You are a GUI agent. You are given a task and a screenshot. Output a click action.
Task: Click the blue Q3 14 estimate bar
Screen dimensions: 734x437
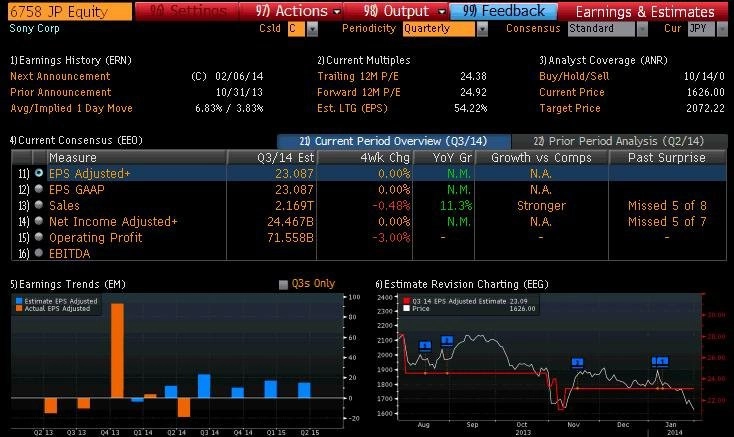[x=204, y=386]
